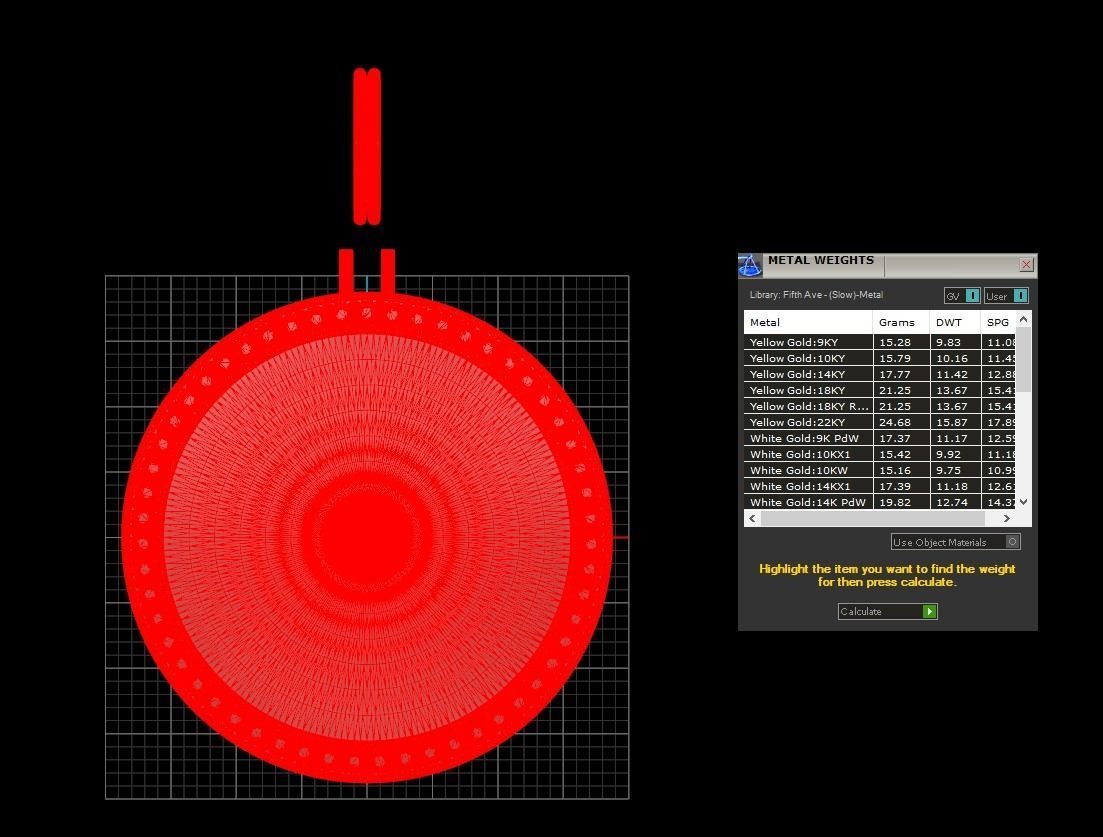
Task: Click the Library: Fifth Ave label
Action: 816,295
